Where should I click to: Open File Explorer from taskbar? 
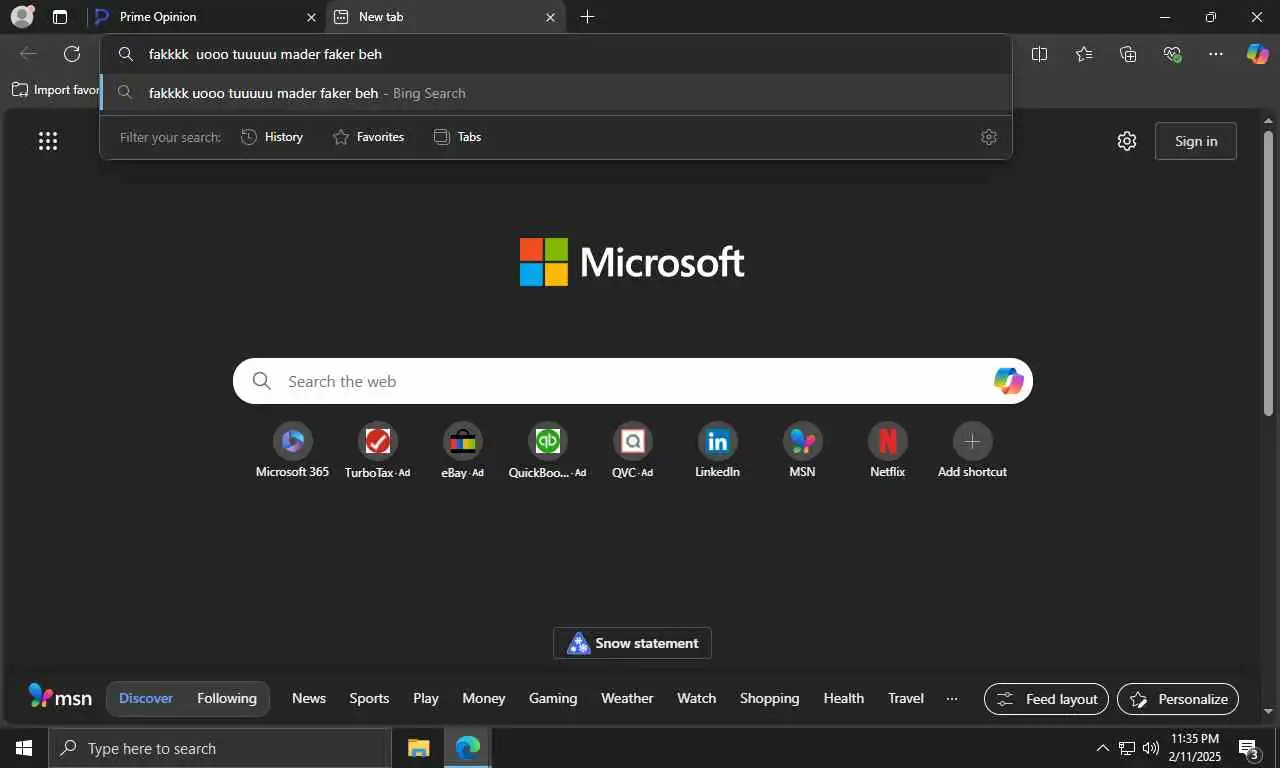click(418, 748)
